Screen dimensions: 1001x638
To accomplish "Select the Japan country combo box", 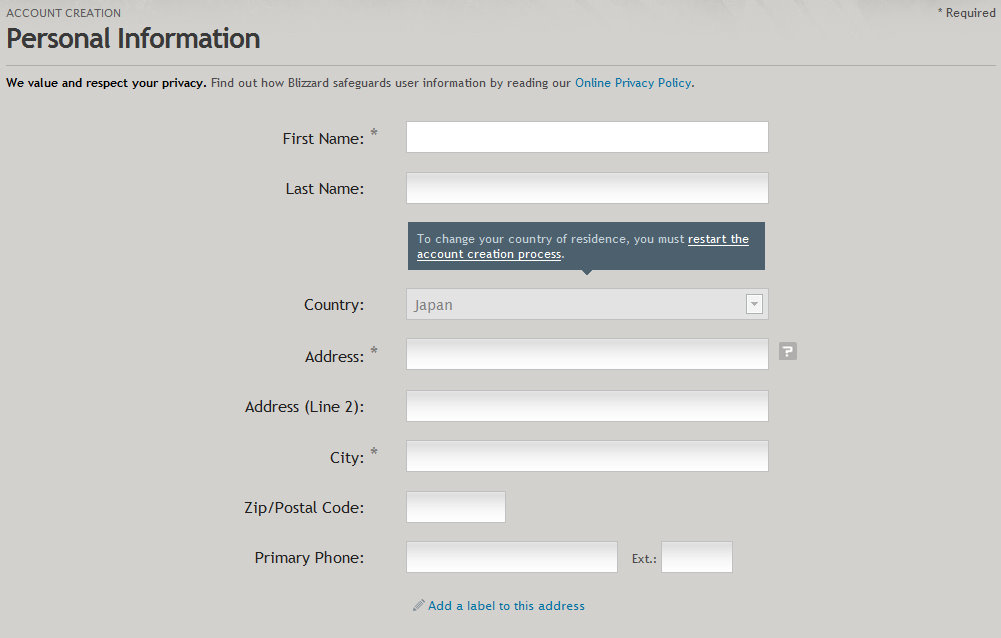I will pos(587,304).
